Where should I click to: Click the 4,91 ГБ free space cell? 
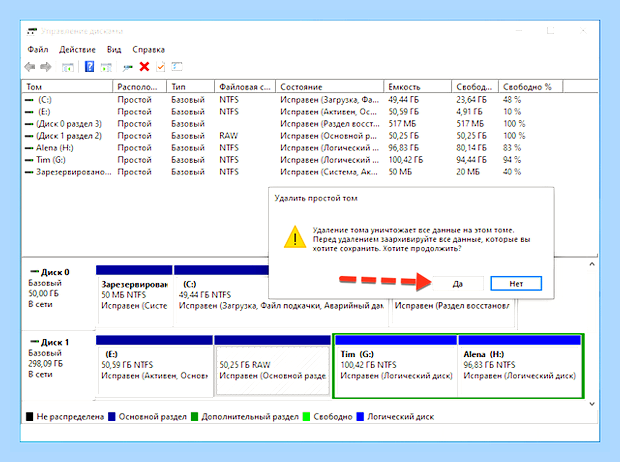click(469, 112)
